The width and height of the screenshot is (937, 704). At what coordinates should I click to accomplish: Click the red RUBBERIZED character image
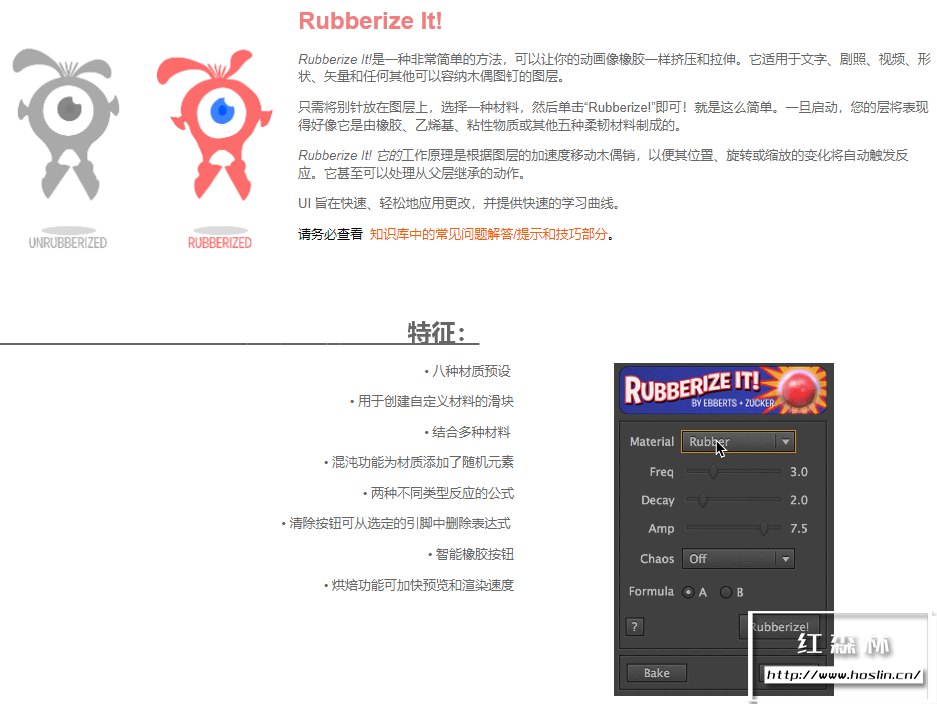pos(214,124)
